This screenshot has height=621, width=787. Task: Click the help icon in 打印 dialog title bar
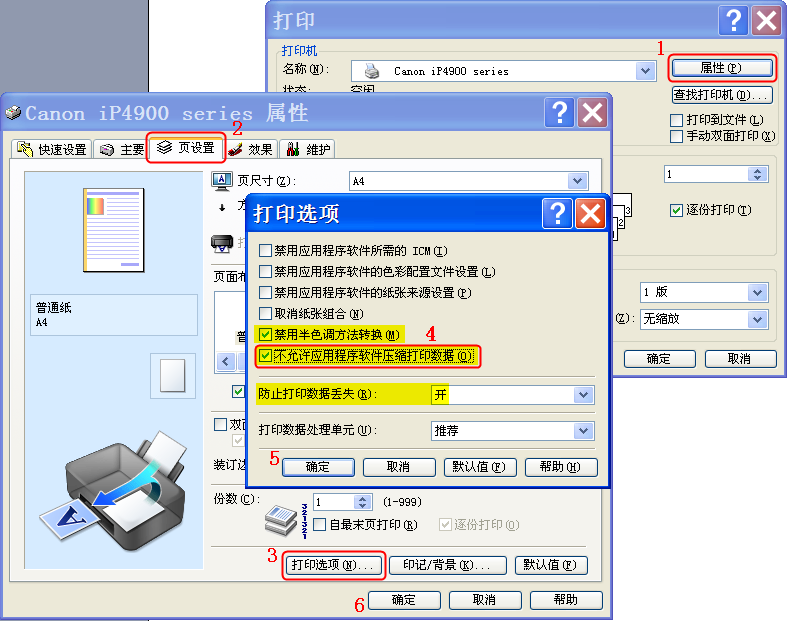734,20
